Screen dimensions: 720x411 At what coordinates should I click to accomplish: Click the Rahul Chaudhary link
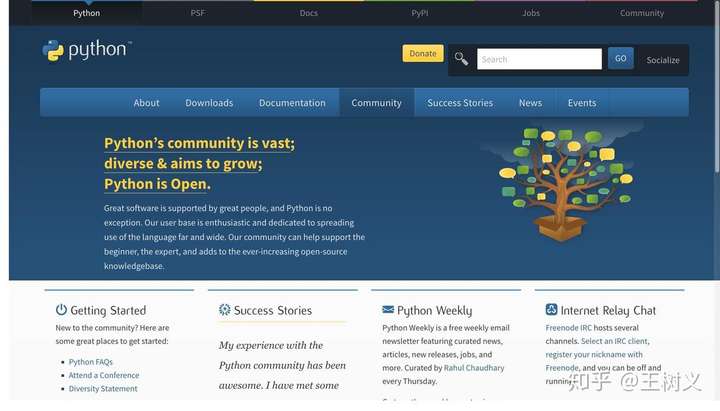click(474, 368)
